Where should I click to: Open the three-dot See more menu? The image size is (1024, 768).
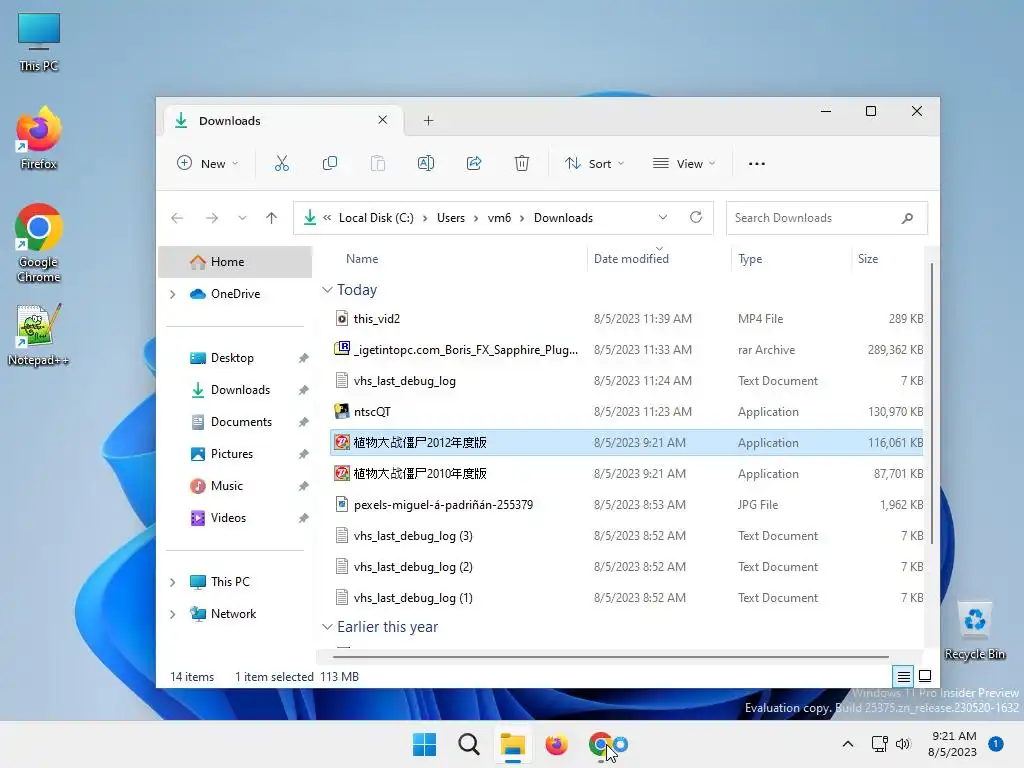[x=757, y=164]
